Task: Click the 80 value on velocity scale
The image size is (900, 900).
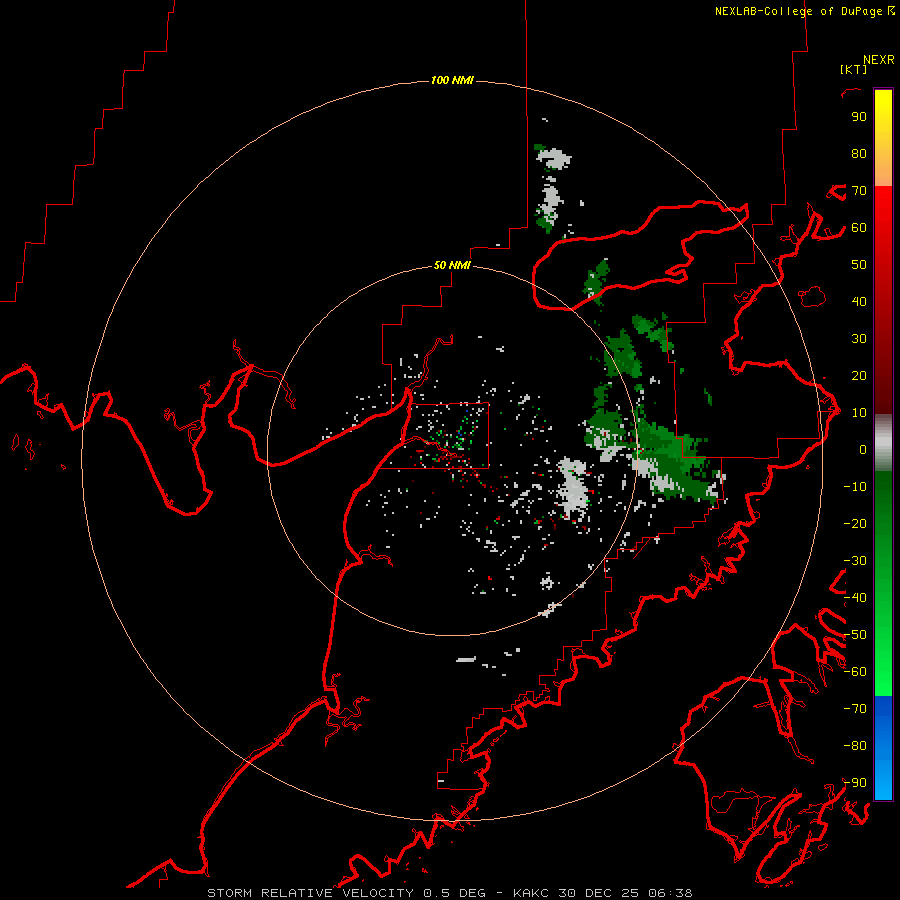Action: pyautogui.click(x=859, y=153)
